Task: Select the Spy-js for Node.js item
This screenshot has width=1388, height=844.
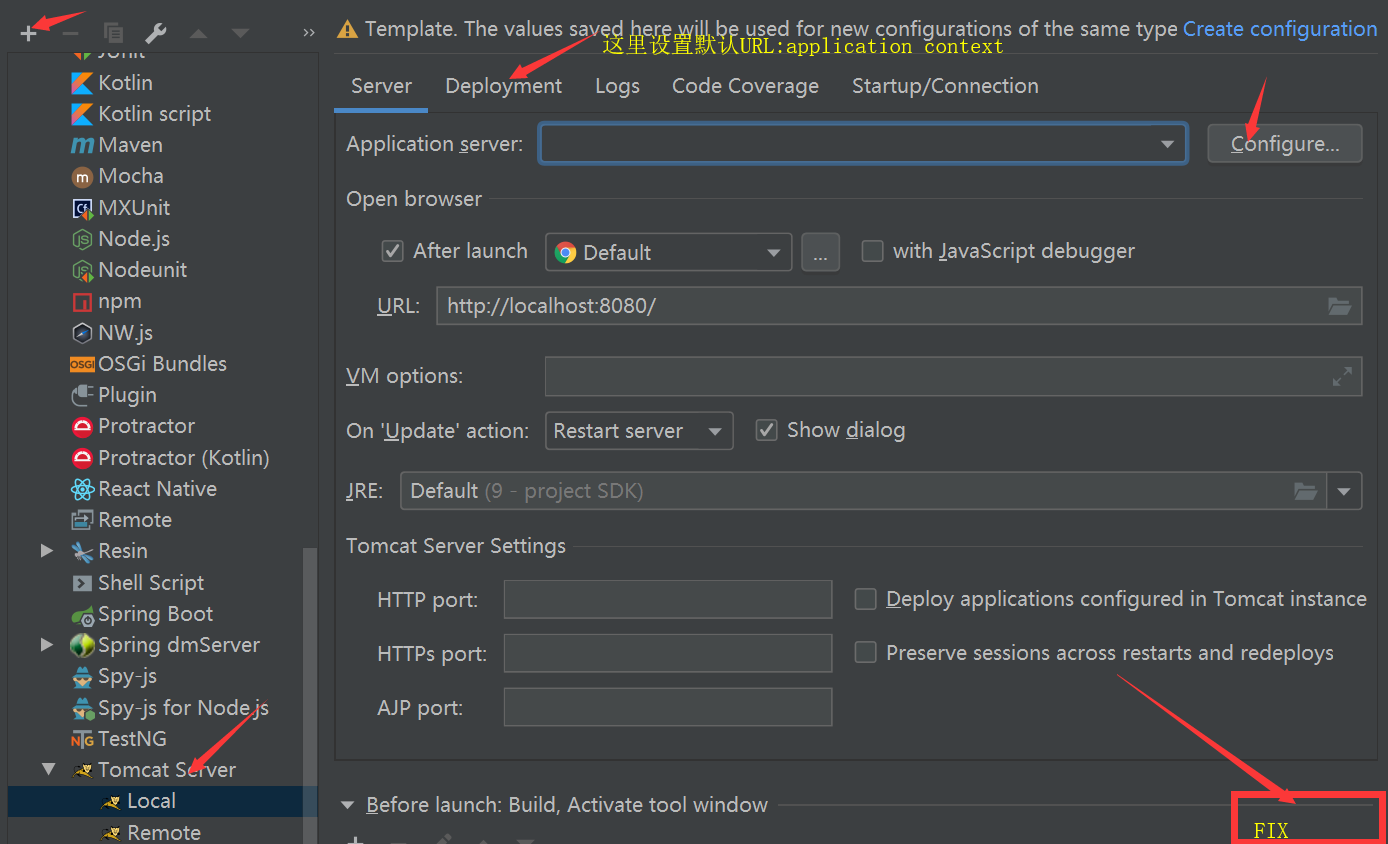Action: click(x=183, y=708)
